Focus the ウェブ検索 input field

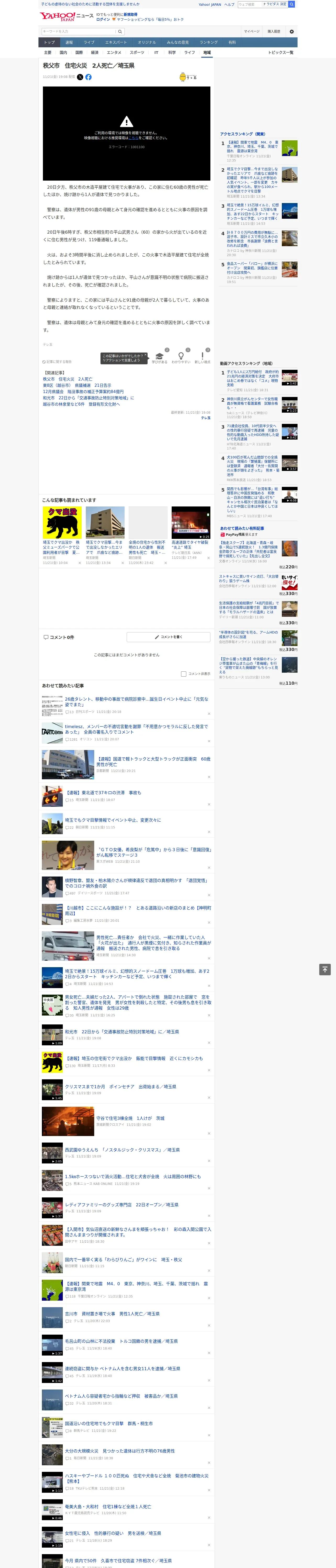point(250,4)
